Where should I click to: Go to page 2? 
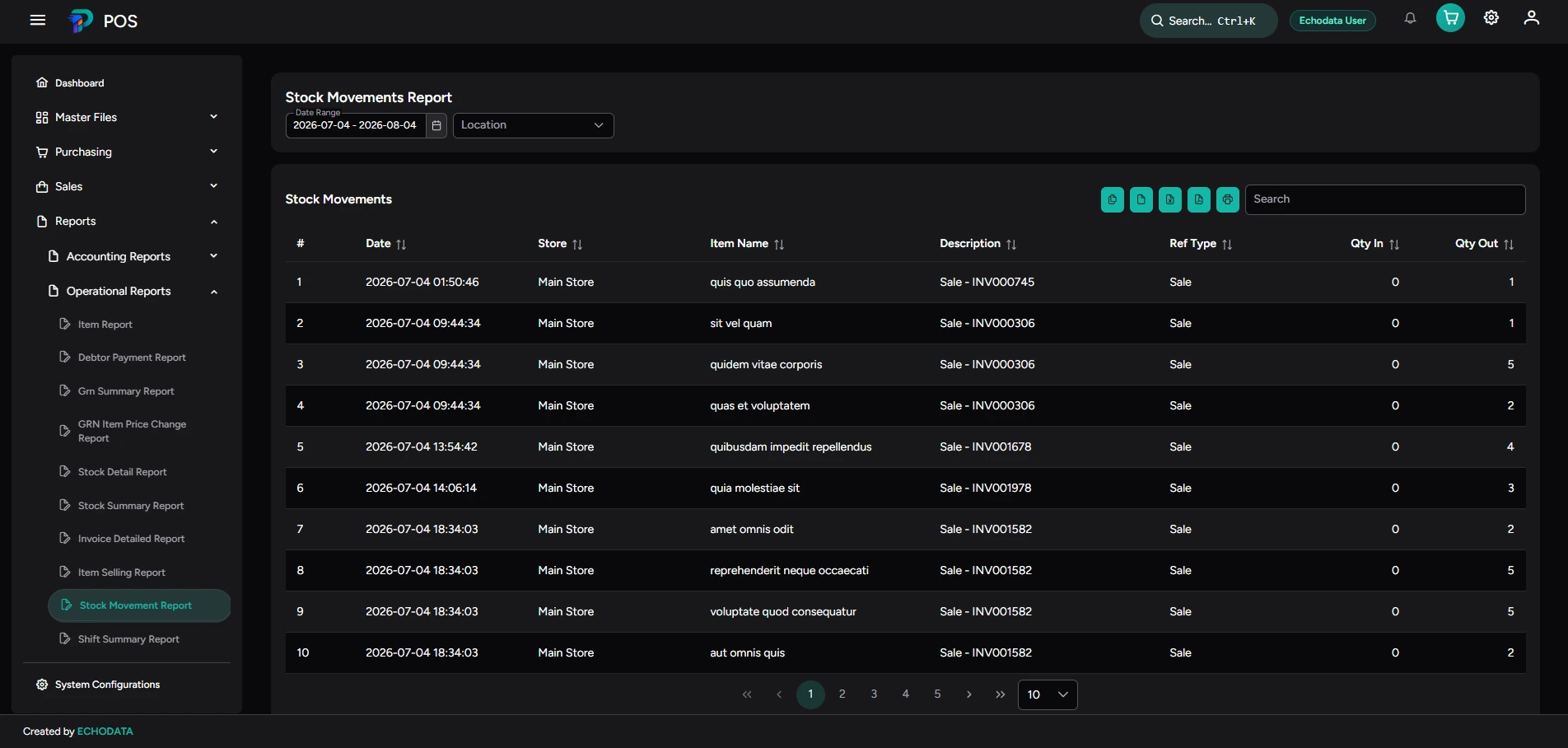(842, 694)
